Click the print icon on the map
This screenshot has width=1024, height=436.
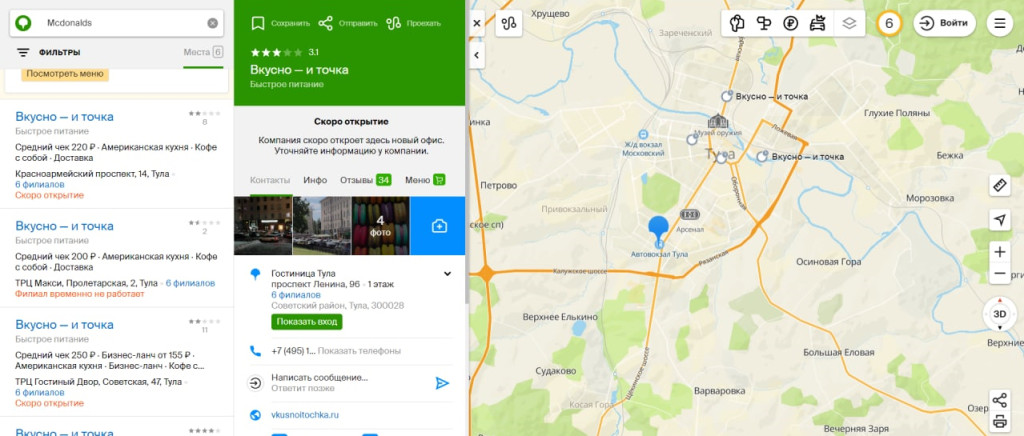point(999,421)
